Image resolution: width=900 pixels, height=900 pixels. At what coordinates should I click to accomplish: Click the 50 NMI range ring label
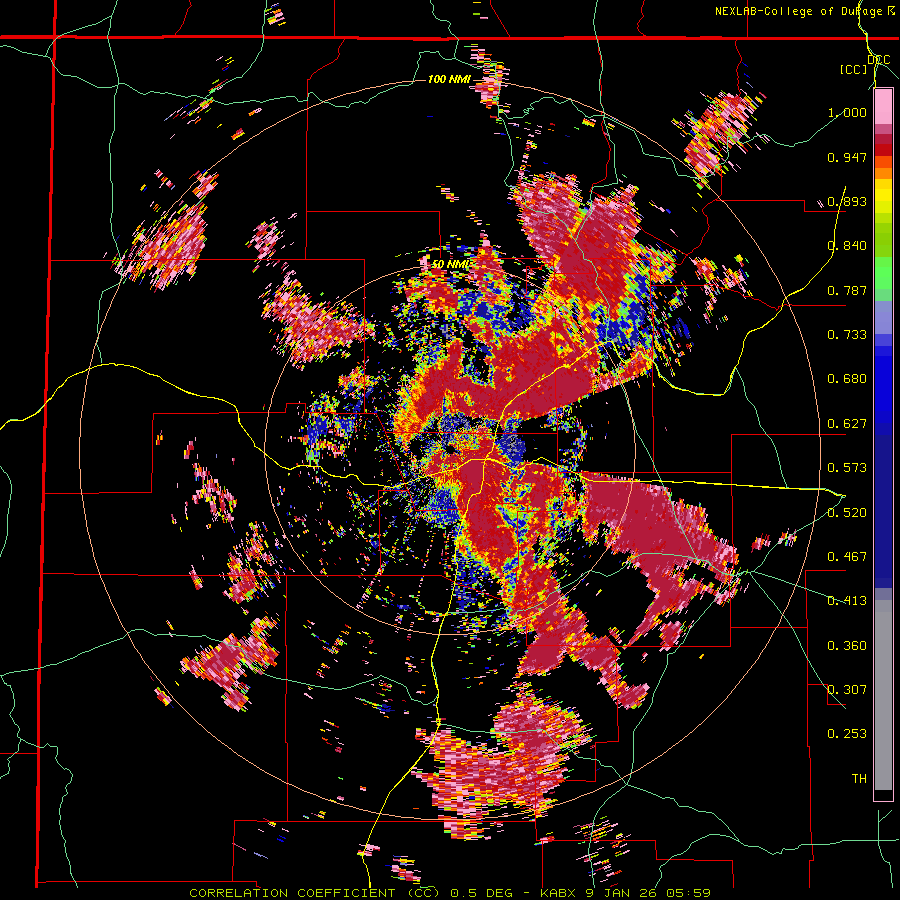[450, 264]
